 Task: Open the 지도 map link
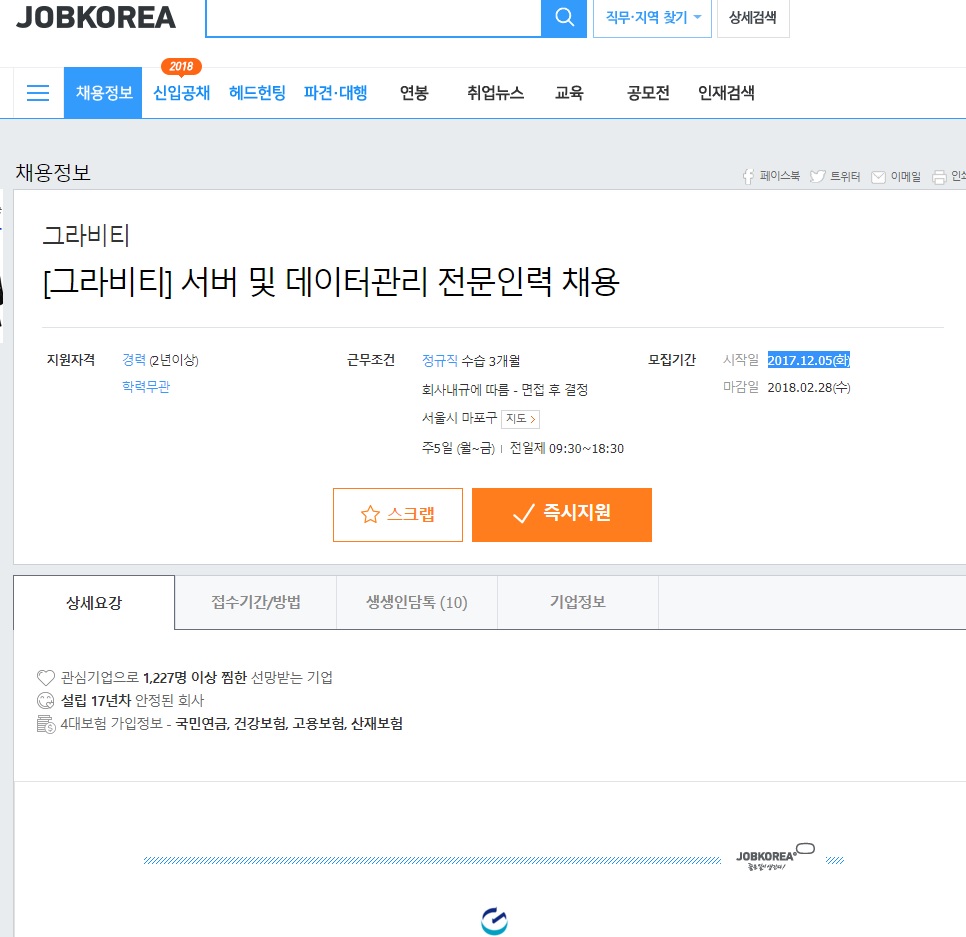[x=520, y=419]
